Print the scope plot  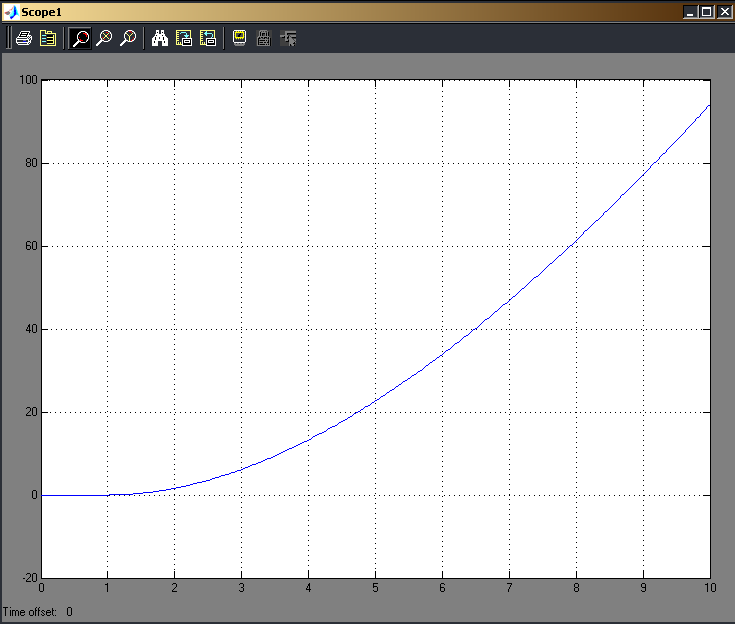24,38
